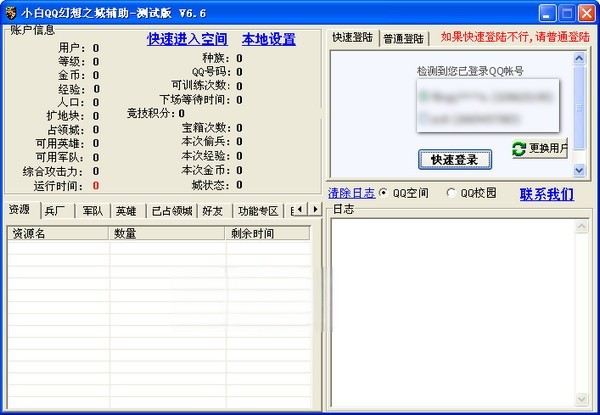Image resolution: width=600 pixels, height=415 pixels.
Task: Select the QQ校园 radio button
Action: (451, 193)
